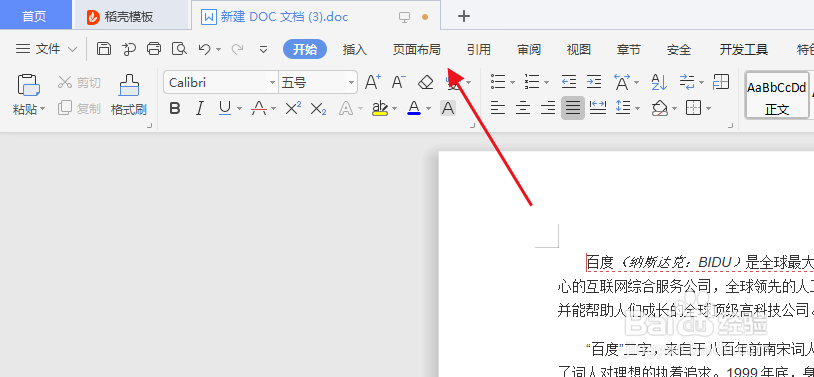Open the 开发工具 ribbon tab
The width and height of the screenshot is (814, 377).
tap(743, 50)
